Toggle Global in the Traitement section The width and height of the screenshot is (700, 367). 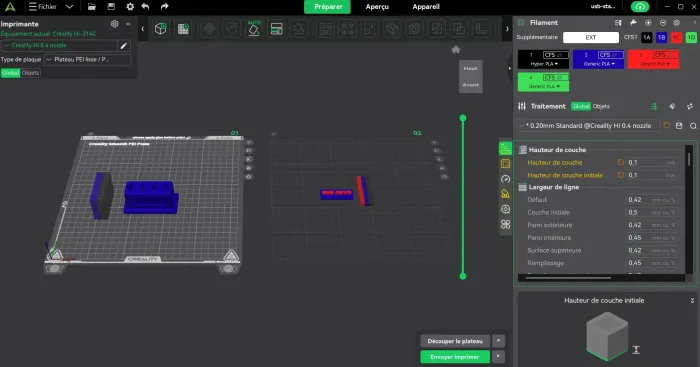coord(581,106)
